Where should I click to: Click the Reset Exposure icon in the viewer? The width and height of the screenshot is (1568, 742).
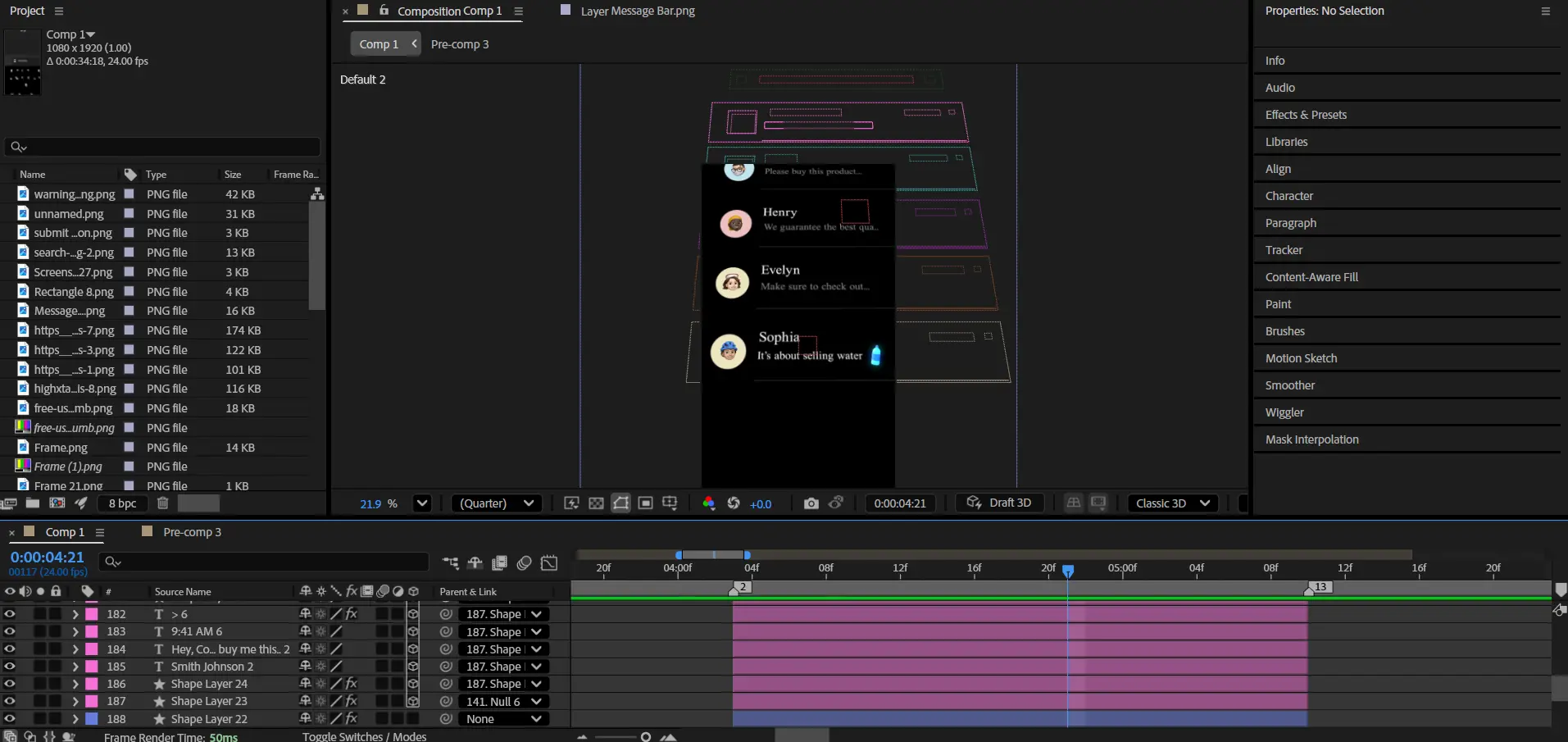734,503
